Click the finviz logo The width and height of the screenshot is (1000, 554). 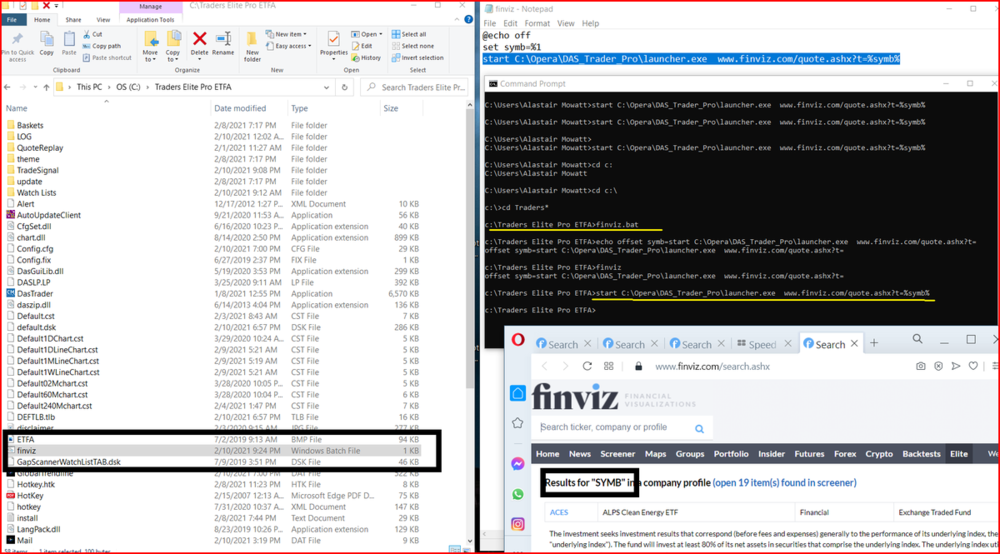pos(575,397)
